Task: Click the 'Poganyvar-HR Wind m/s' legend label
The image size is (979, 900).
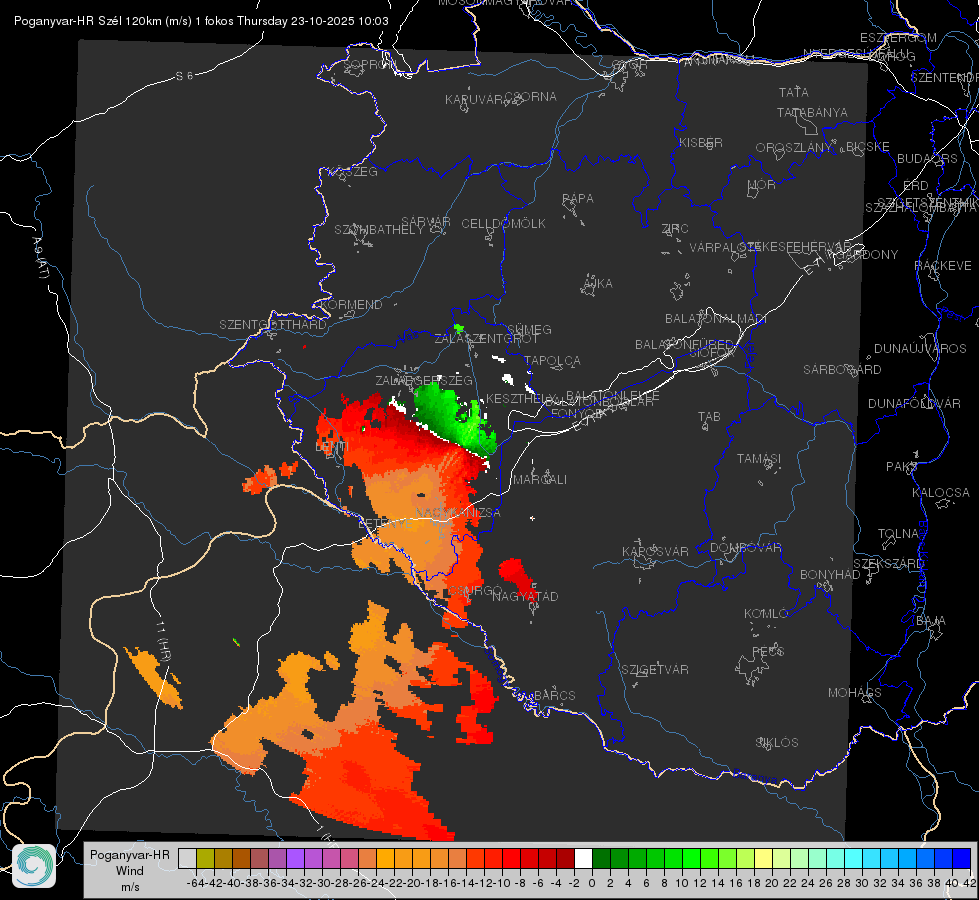Action: [x=130, y=871]
